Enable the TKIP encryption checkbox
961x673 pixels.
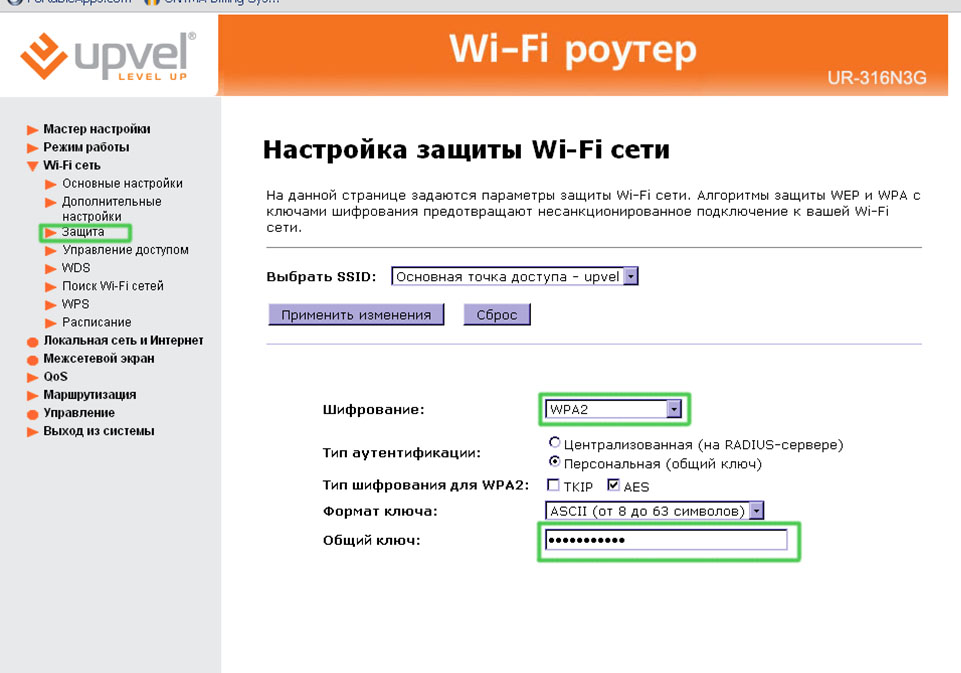[x=553, y=486]
